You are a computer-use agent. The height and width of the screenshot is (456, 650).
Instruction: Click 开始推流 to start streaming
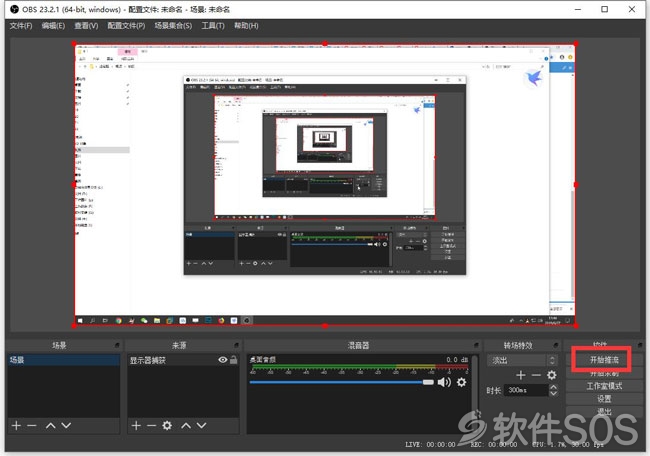point(604,360)
